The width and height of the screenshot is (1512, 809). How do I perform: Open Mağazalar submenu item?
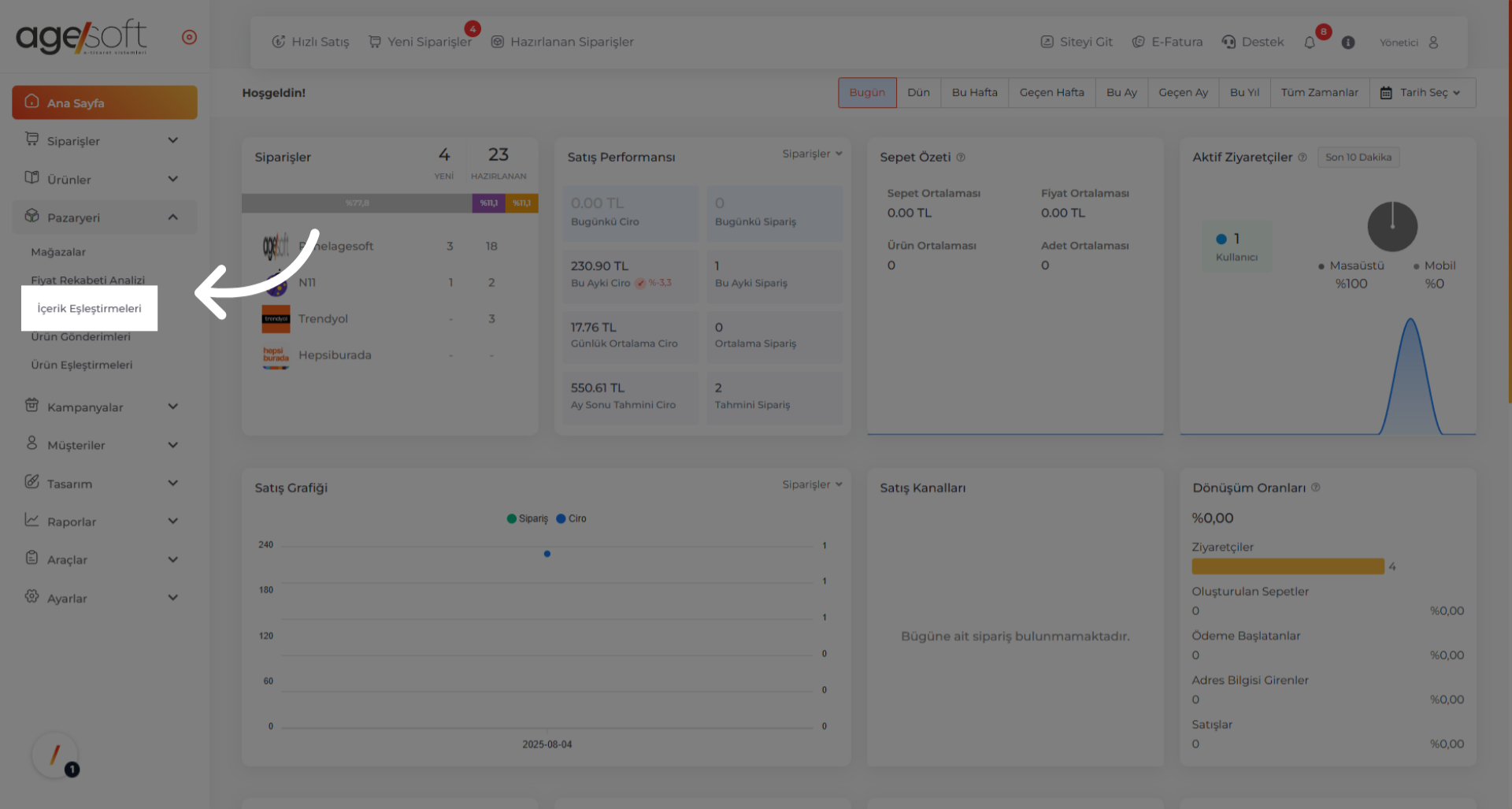tap(58, 252)
